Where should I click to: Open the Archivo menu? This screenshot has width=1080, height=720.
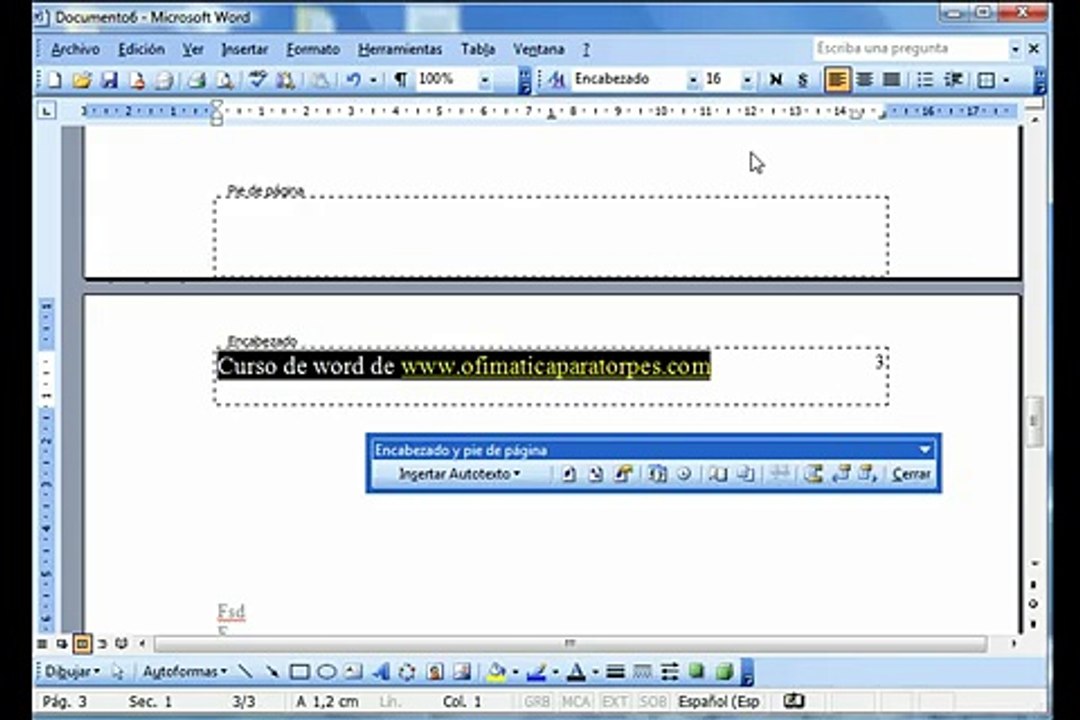(x=76, y=49)
